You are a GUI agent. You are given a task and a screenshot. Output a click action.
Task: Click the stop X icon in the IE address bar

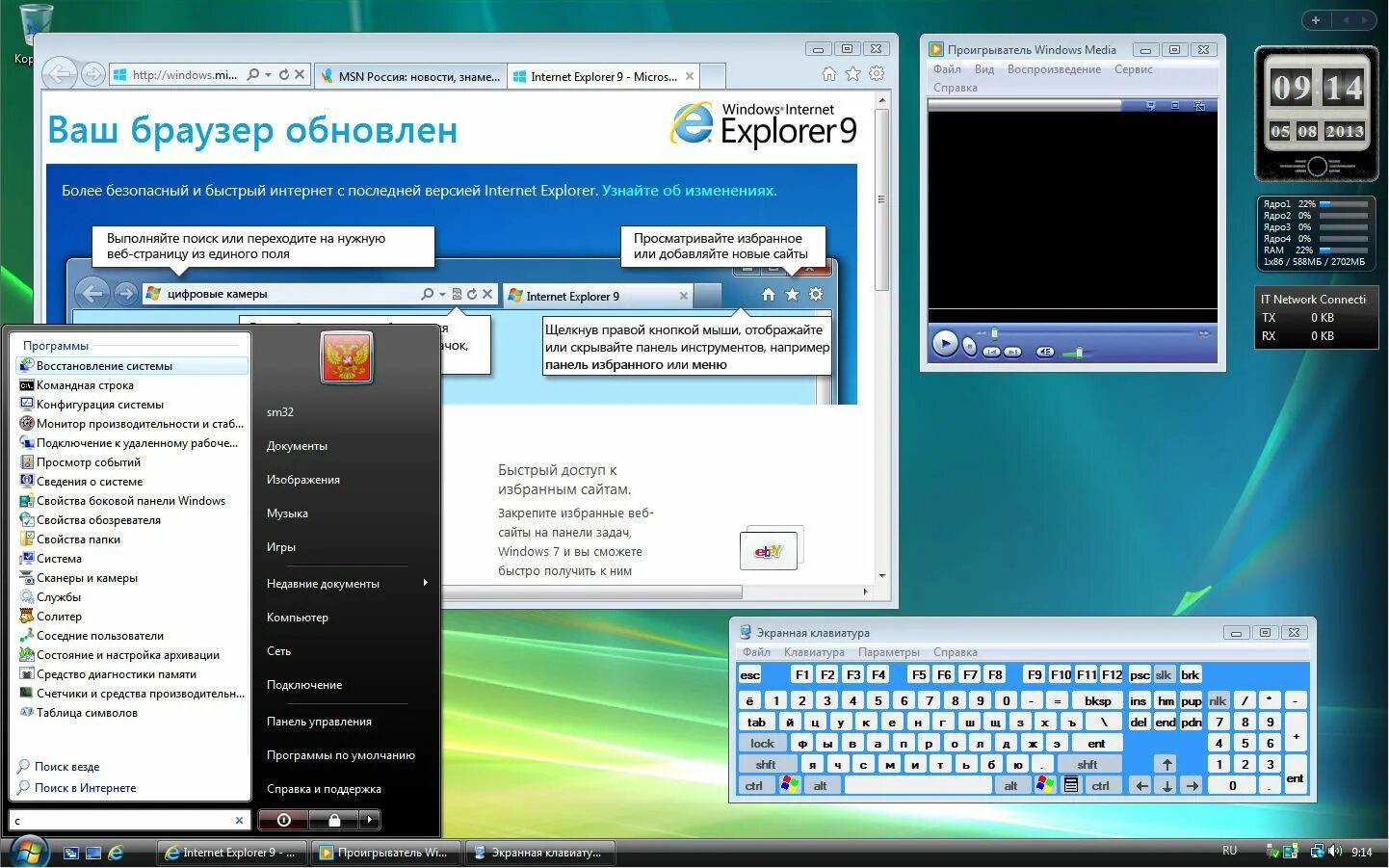click(300, 74)
